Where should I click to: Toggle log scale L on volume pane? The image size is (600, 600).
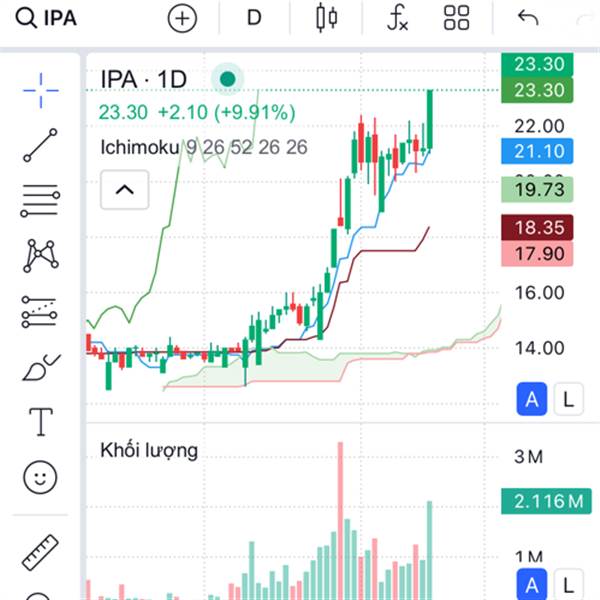pyautogui.click(x=569, y=585)
